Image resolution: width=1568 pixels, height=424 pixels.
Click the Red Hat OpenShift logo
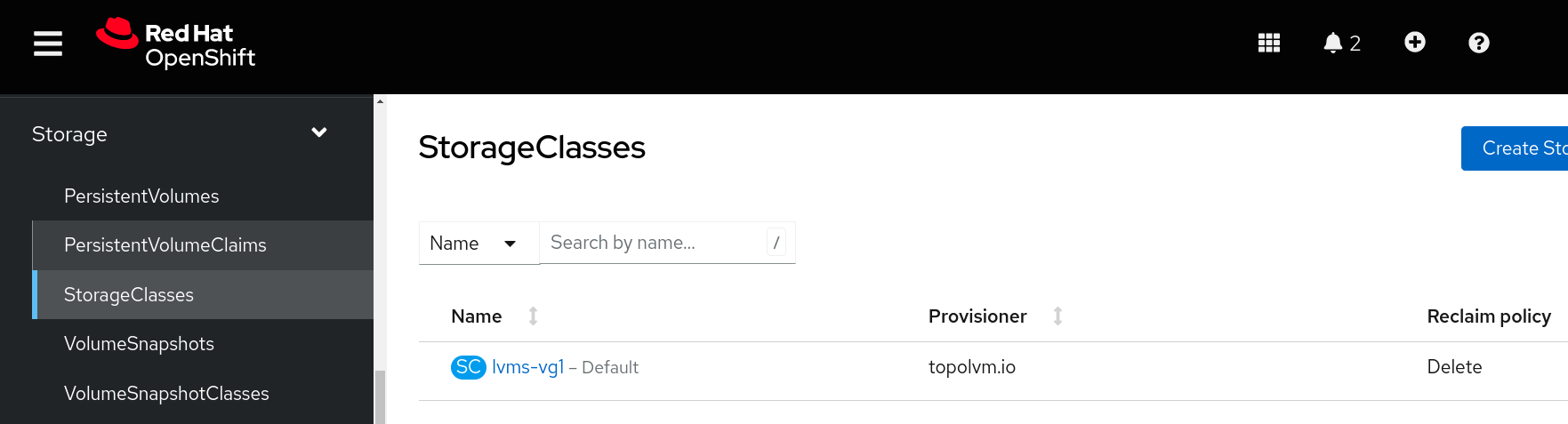pos(176,44)
